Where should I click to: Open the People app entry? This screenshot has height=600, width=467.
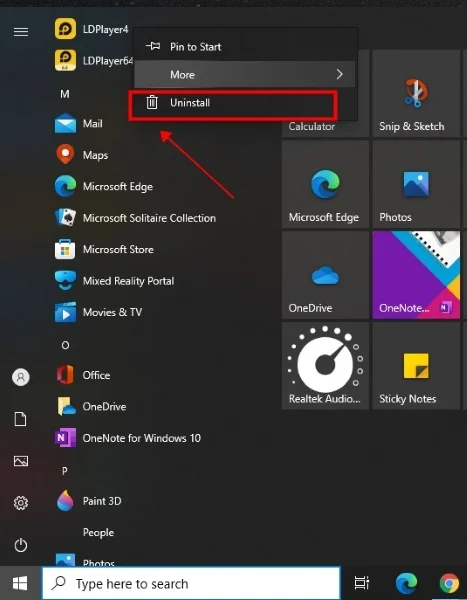tap(98, 532)
